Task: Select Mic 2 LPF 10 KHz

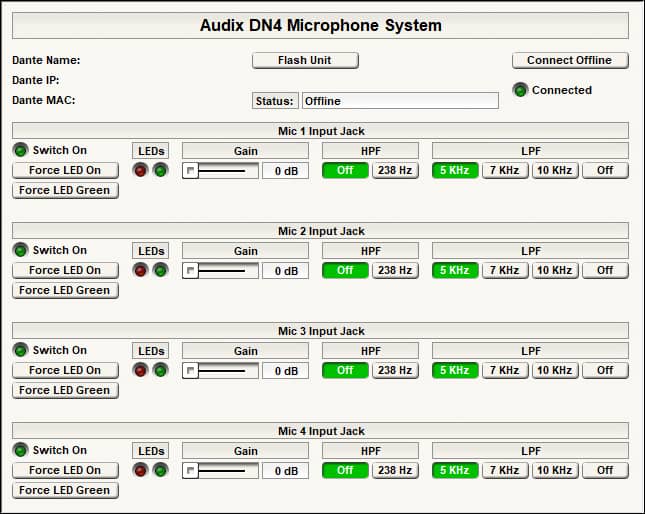Action: coord(555,270)
